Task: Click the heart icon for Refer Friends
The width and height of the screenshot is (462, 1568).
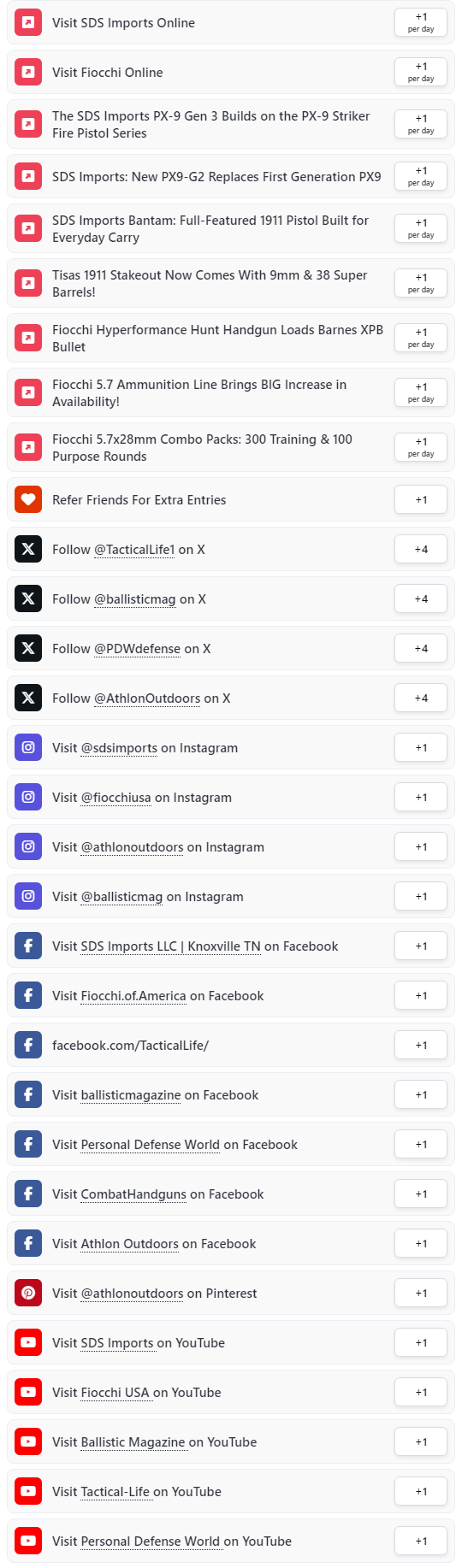Action: click(28, 500)
